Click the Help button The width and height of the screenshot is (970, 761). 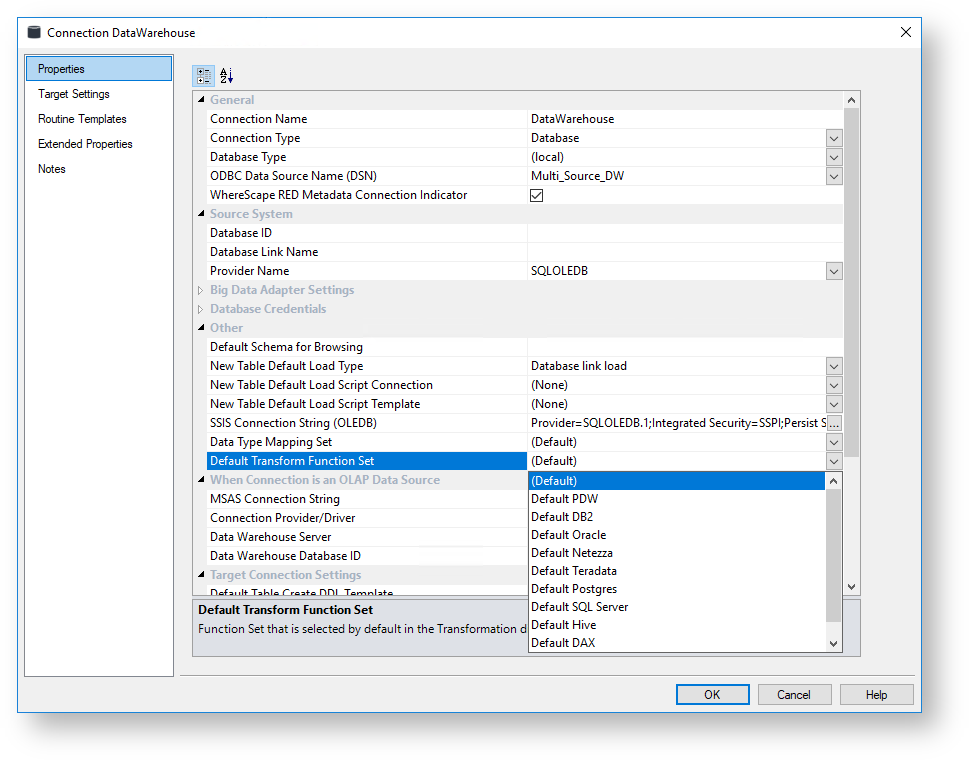(x=877, y=695)
